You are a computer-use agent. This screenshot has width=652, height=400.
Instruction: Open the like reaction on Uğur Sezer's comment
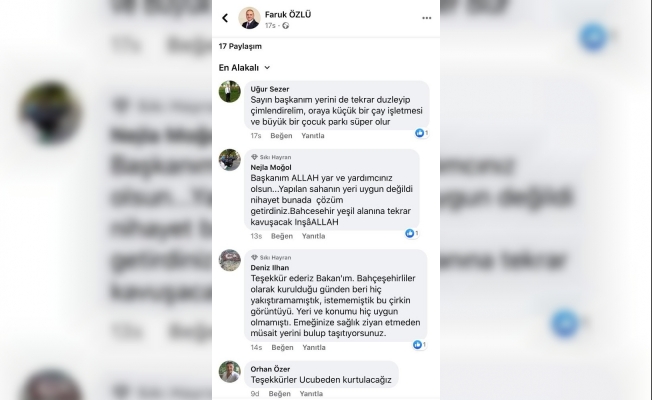click(x=421, y=133)
